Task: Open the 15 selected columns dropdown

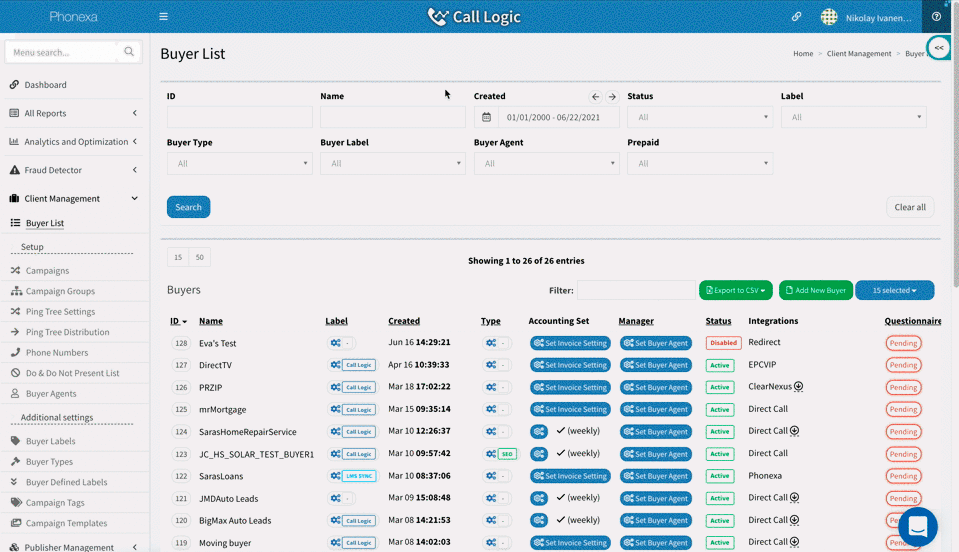Action: point(894,290)
